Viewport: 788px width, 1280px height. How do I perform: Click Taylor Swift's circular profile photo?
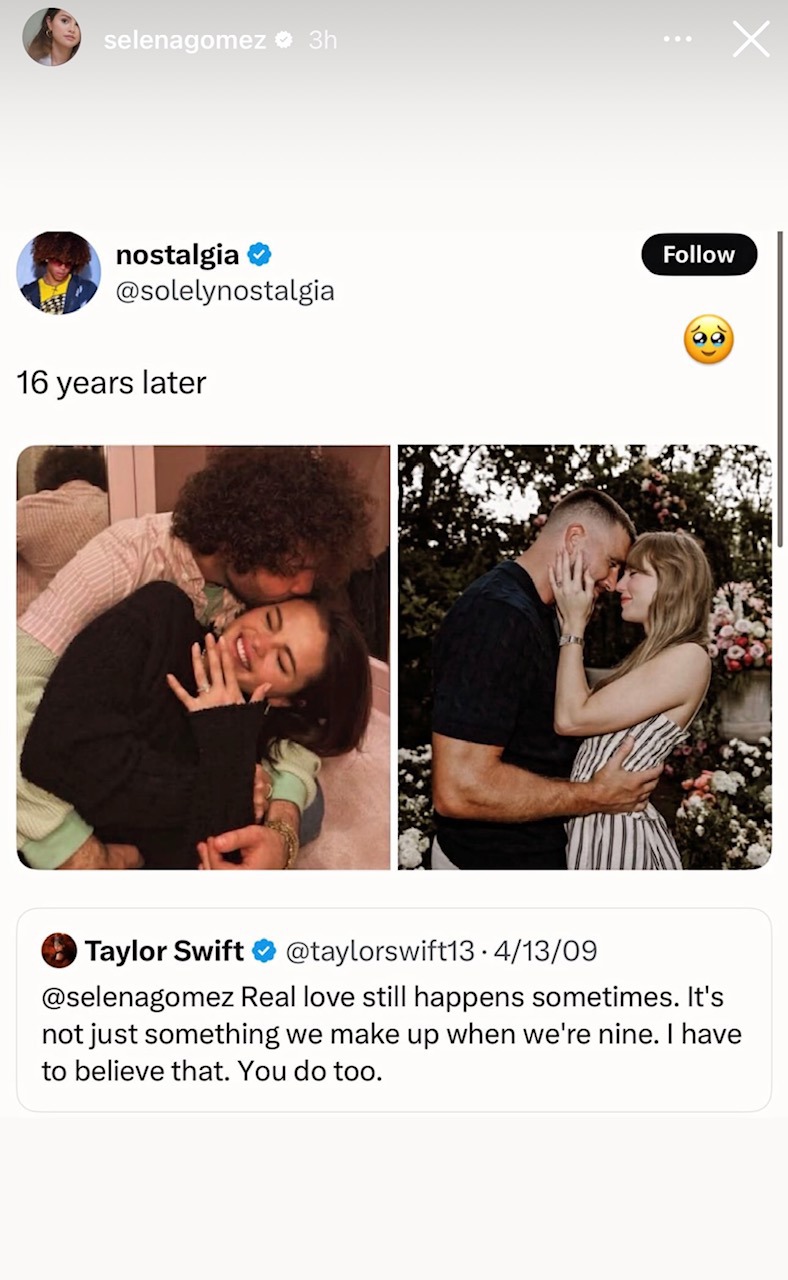click(58, 951)
